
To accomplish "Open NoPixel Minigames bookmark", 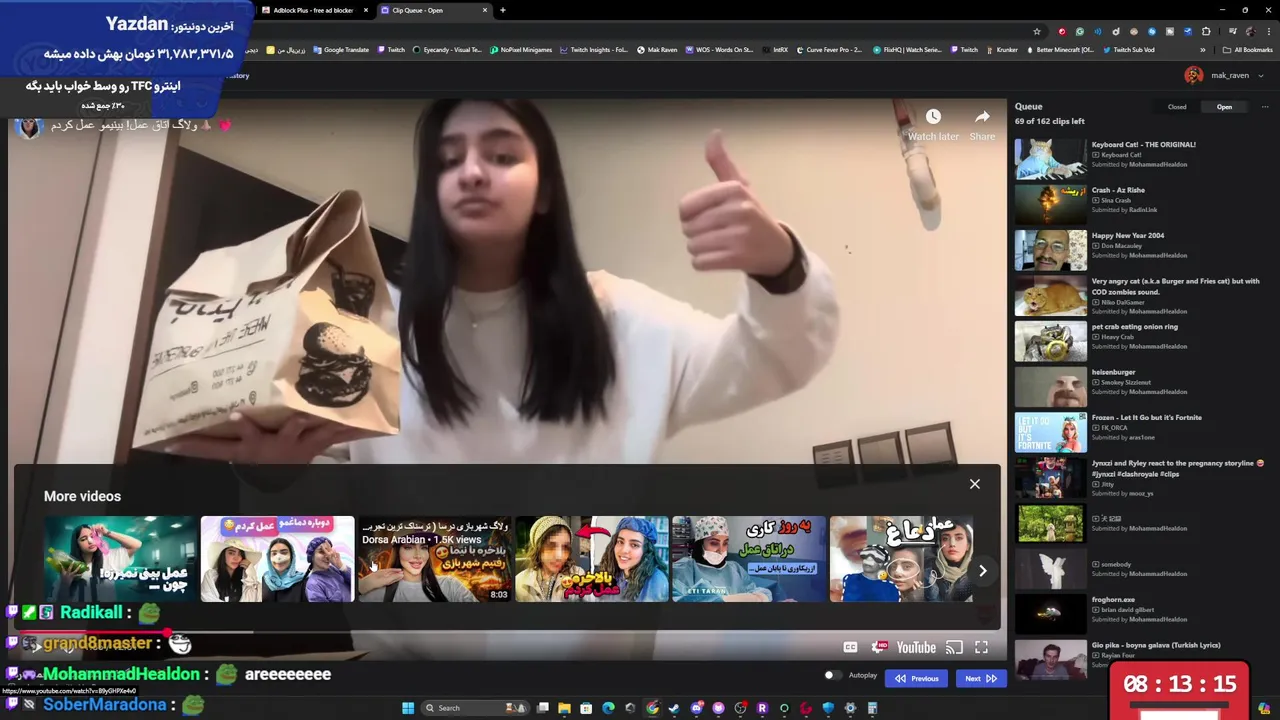I will [x=521, y=50].
